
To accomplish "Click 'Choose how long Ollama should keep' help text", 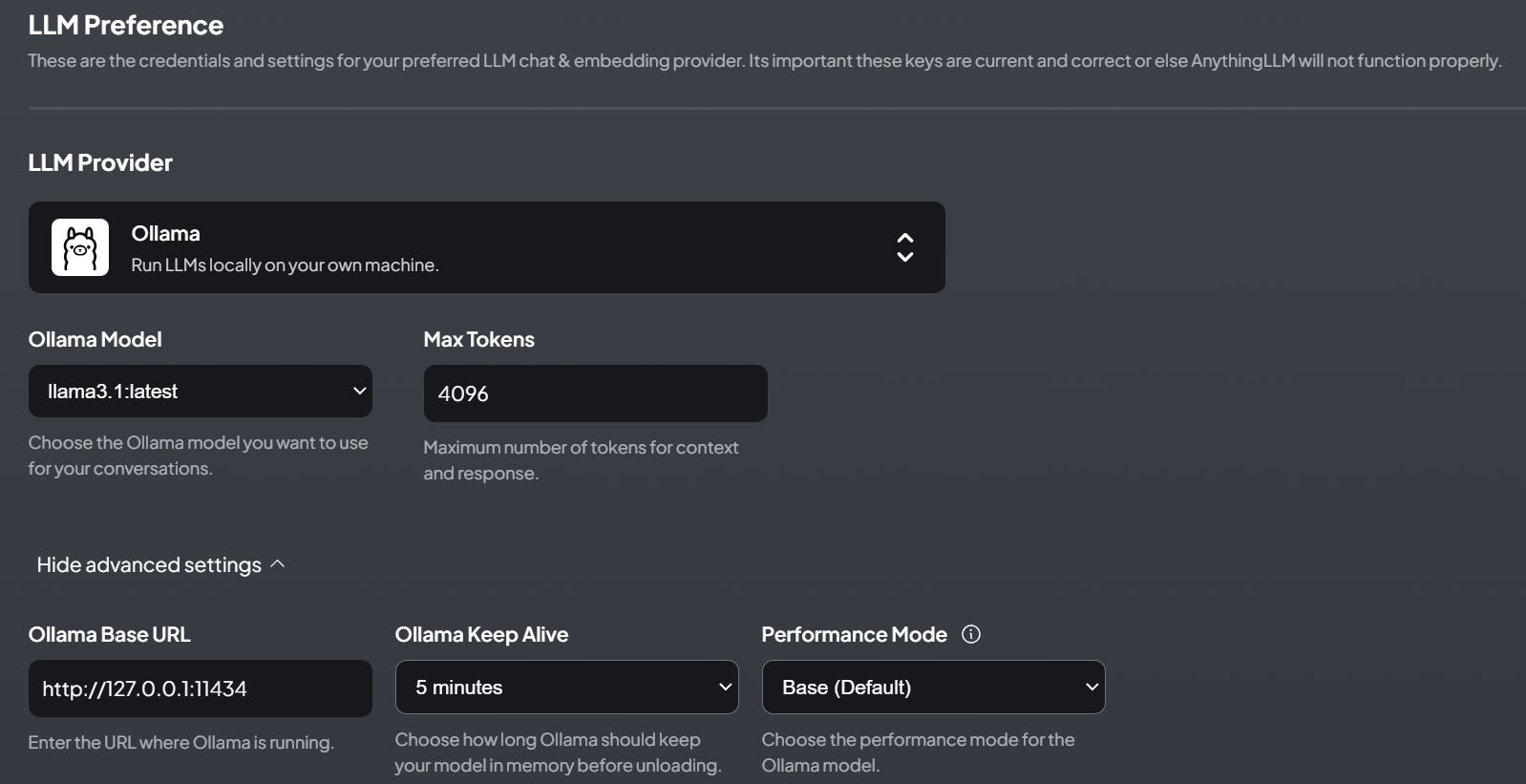I will pos(558,752).
